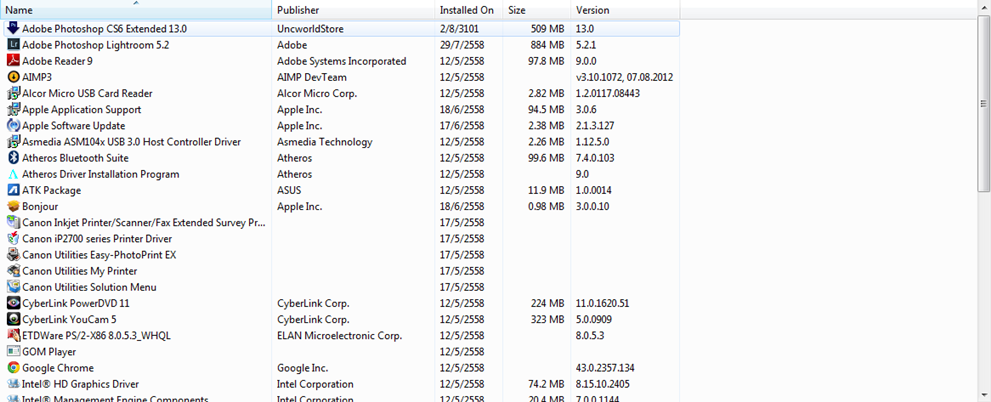Click the Adobe Reader 9 icon

[x=13, y=61]
